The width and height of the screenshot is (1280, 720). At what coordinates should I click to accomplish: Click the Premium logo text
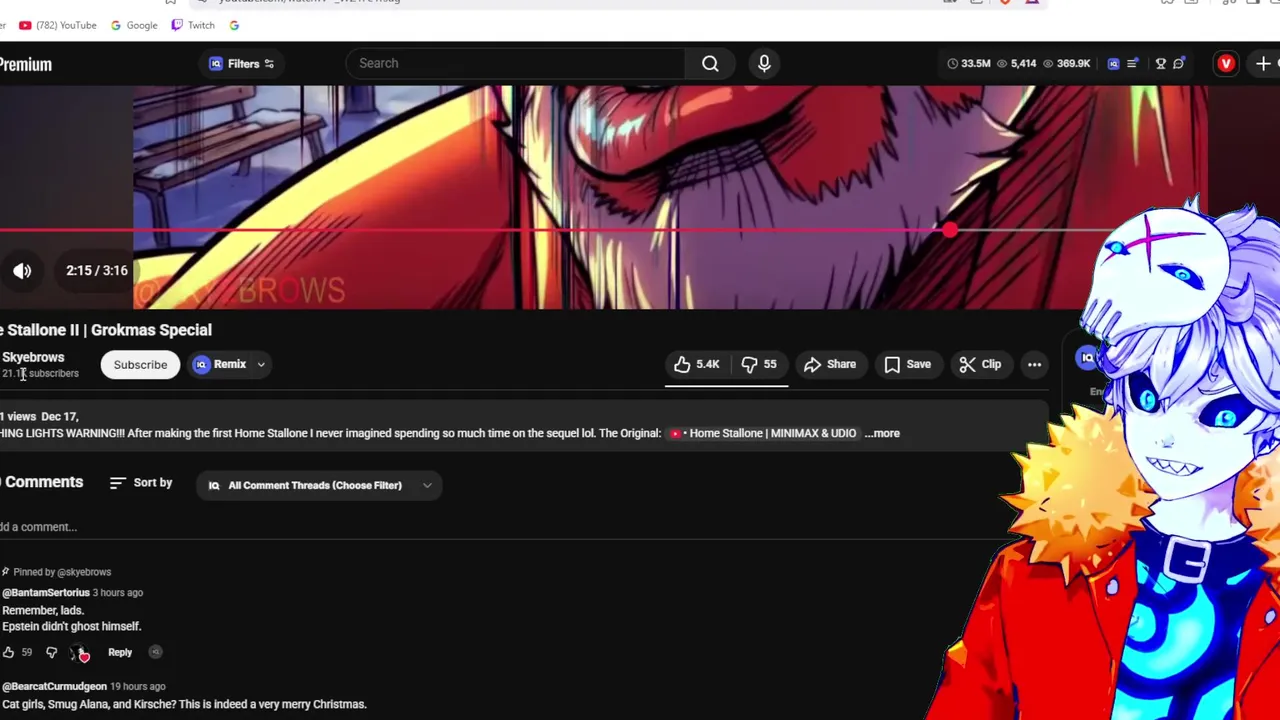(25, 64)
